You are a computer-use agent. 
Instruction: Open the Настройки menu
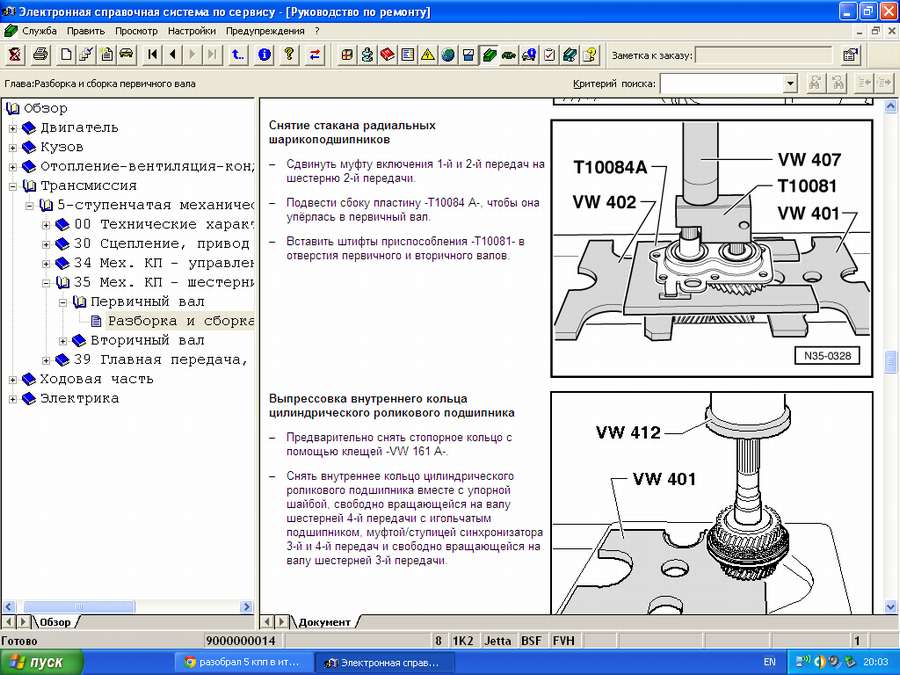click(192, 31)
